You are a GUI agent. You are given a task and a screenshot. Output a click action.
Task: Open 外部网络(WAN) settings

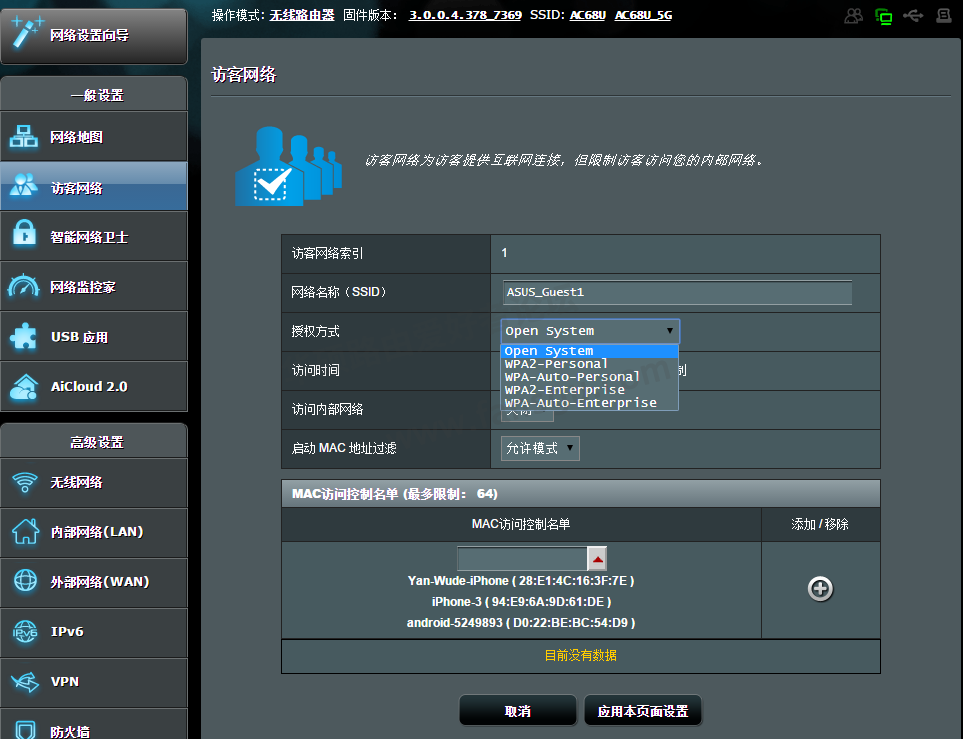coord(94,582)
